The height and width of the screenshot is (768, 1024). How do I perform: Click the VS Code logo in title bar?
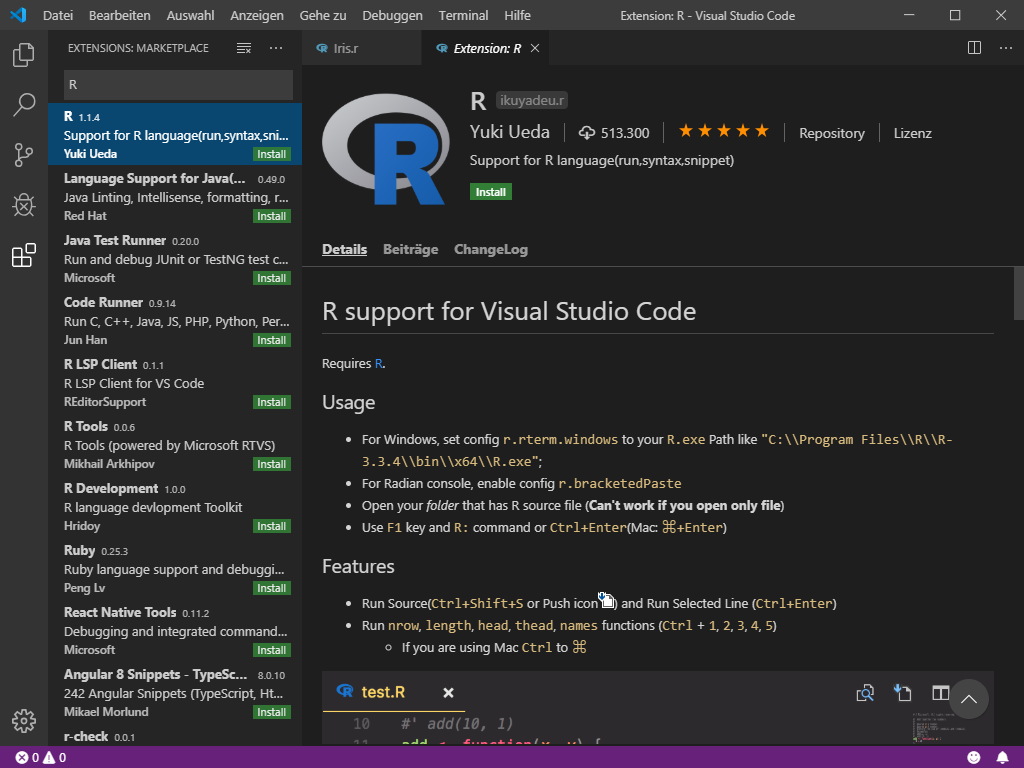[x=18, y=15]
